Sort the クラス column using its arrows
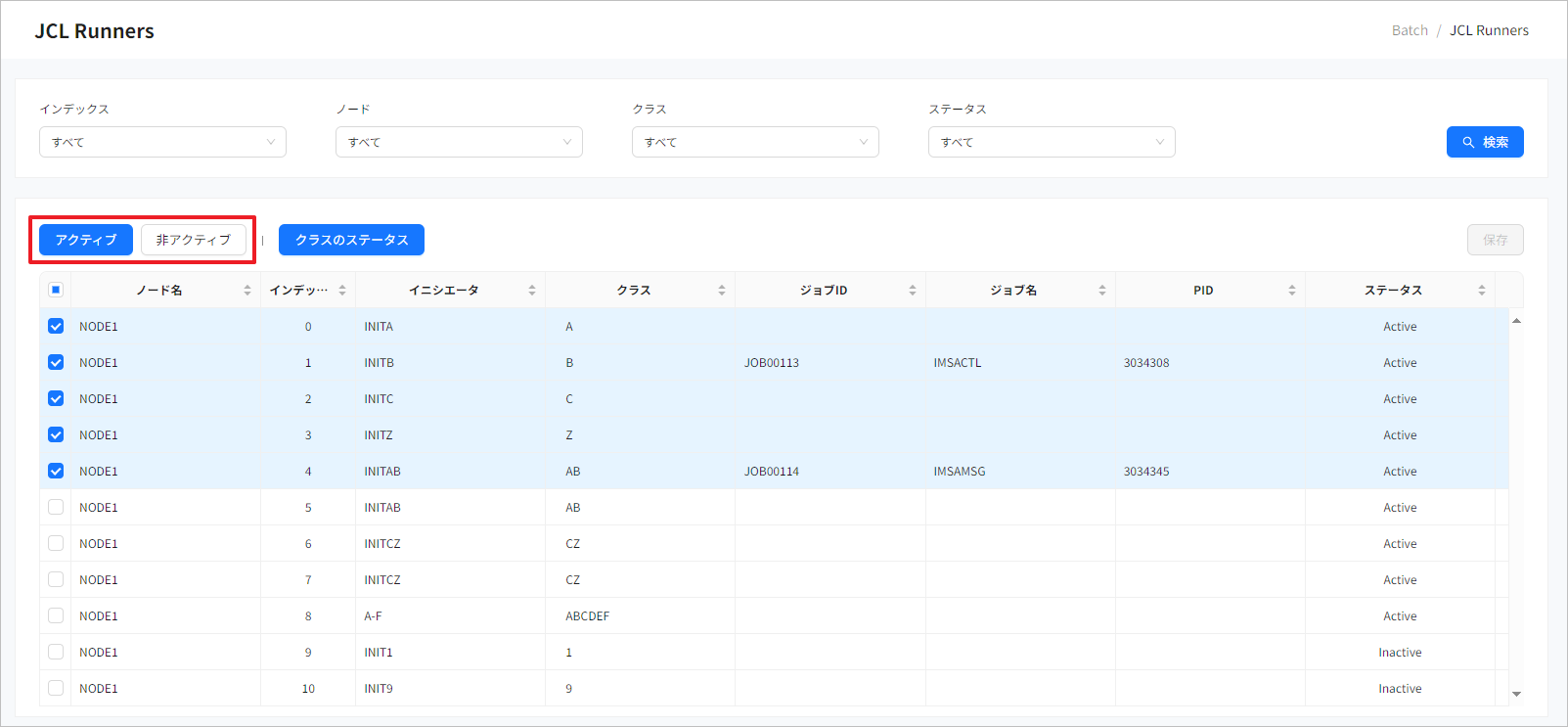The height and width of the screenshot is (727, 1568). (722, 291)
